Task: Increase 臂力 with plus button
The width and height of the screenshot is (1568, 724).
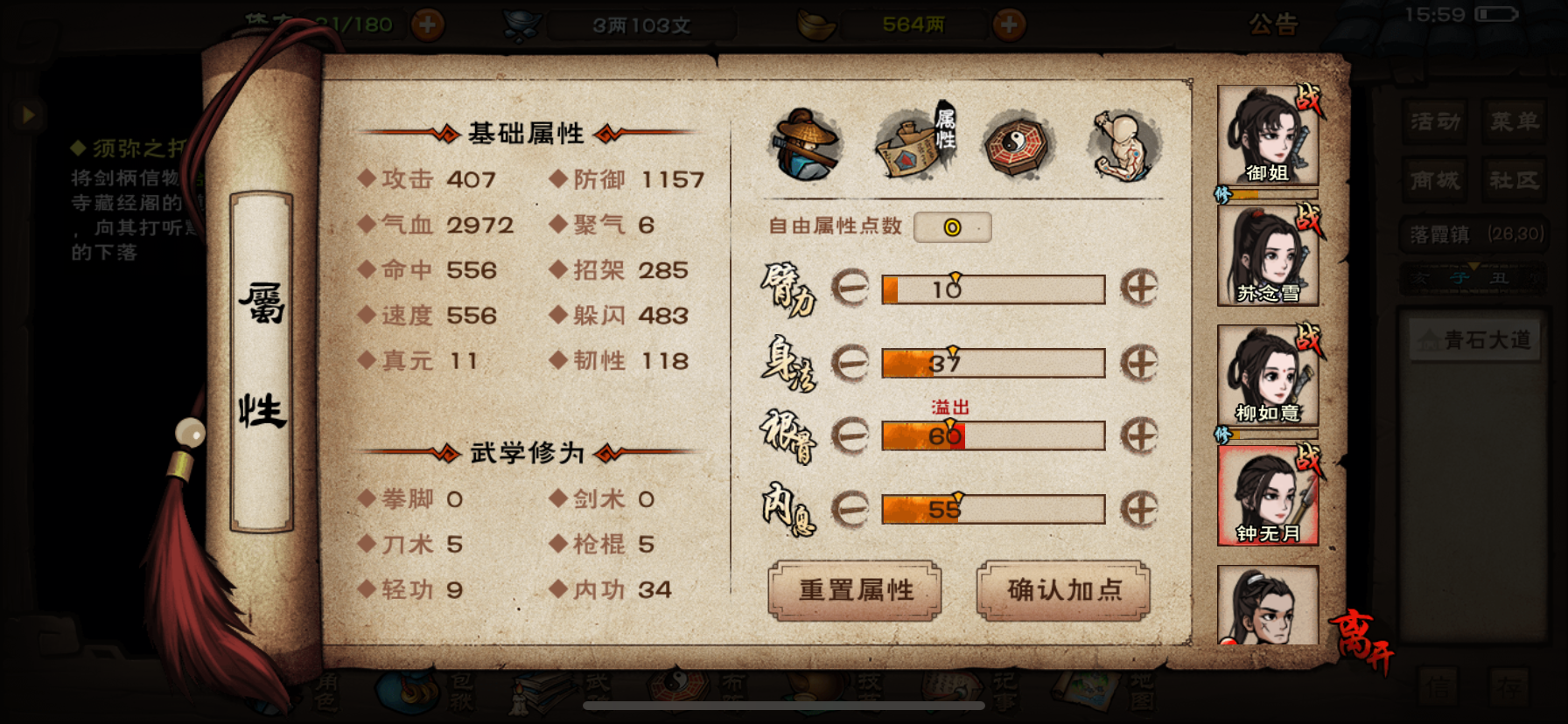Action: pos(1139,288)
